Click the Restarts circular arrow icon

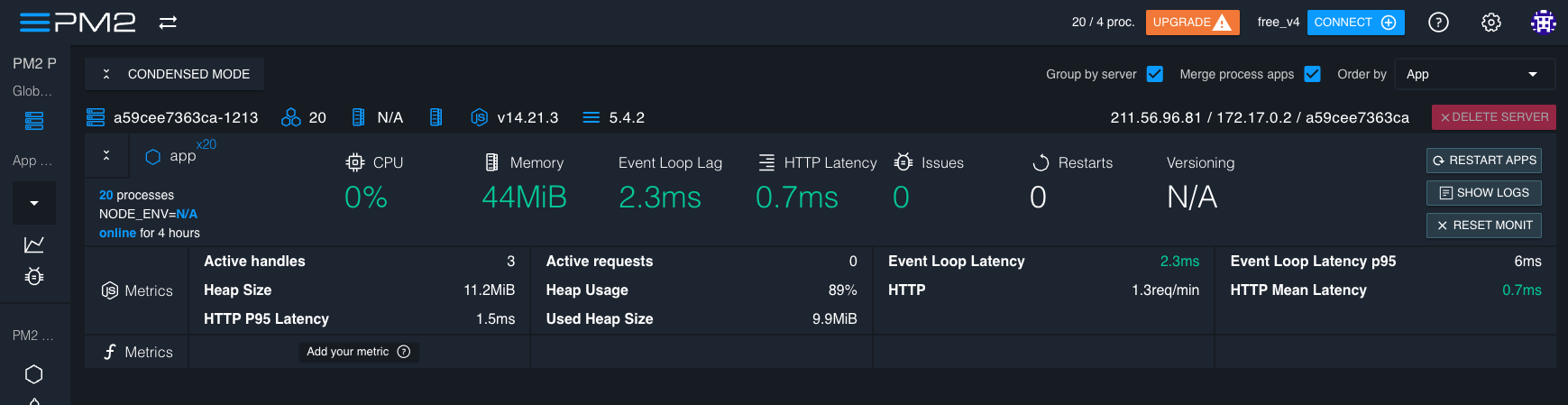coord(1041,162)
